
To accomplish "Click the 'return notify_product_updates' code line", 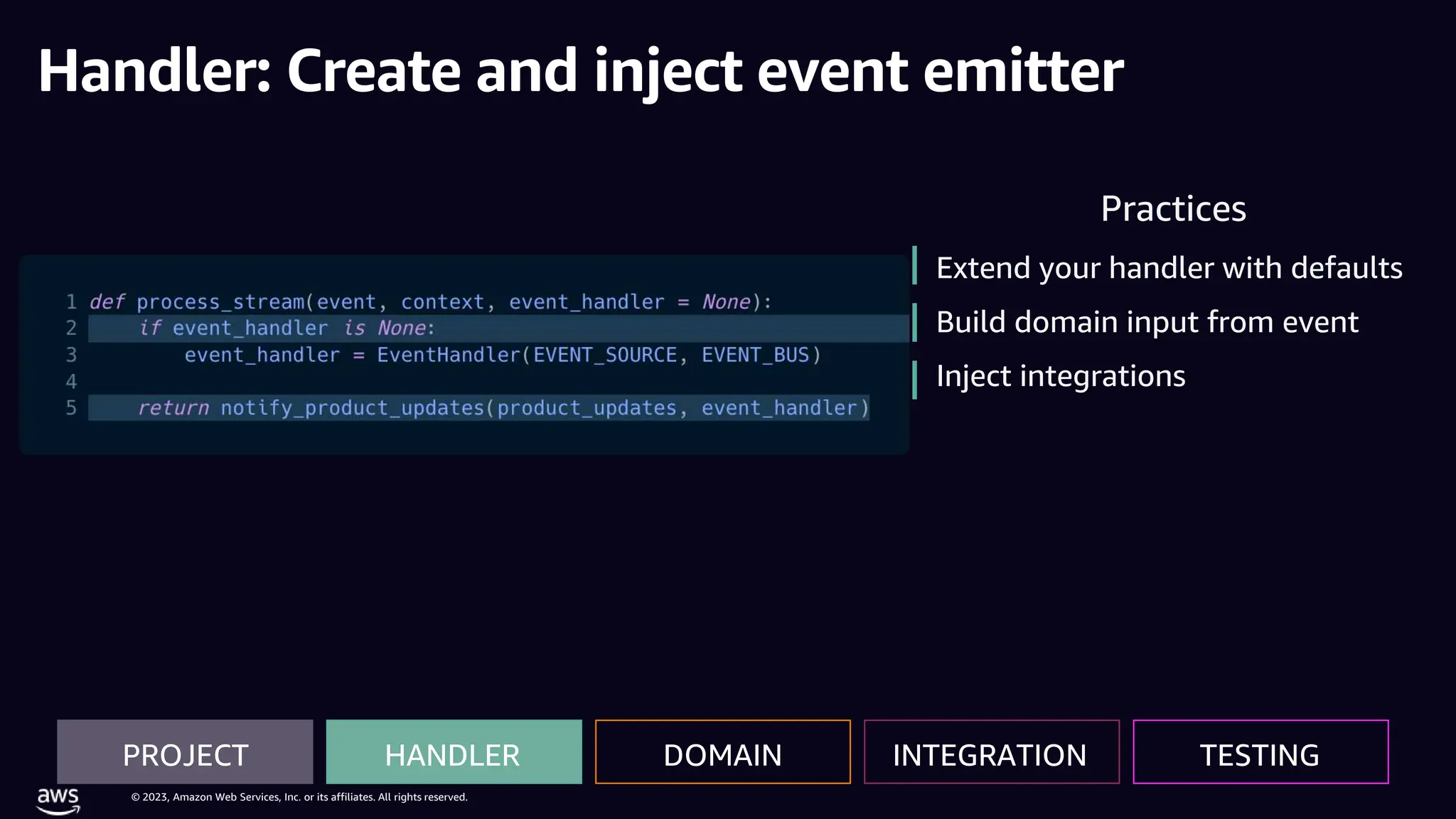I will (479, 408).
